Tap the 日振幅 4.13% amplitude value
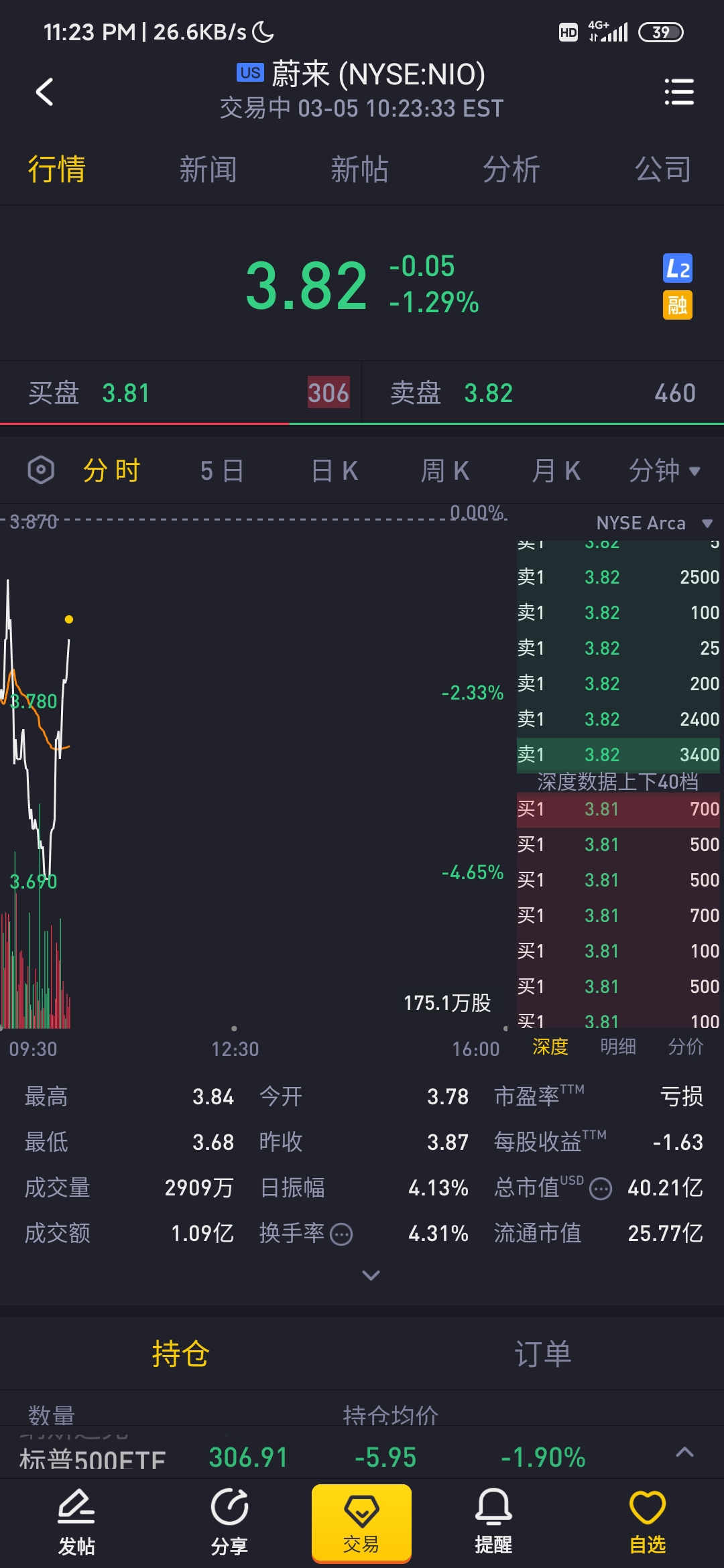Viewport: 724px width, 1568px height. point(438,1188)
